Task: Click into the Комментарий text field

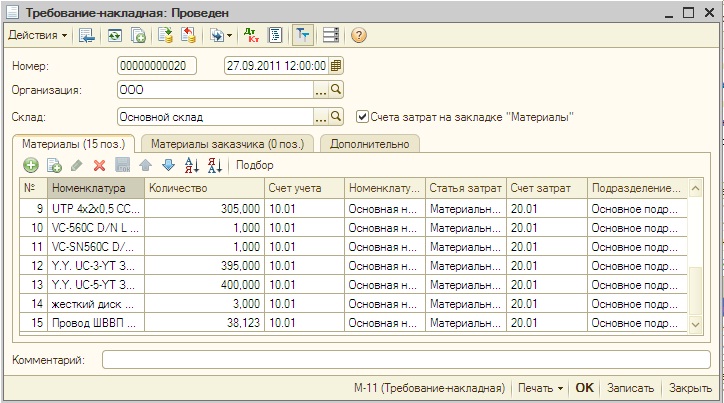Action: [405, 359]
